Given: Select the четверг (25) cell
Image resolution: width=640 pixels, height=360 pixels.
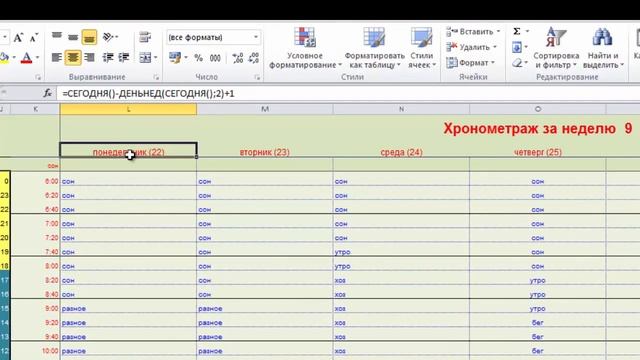Looking at the screenshot, I should click(x=538, y=152).
